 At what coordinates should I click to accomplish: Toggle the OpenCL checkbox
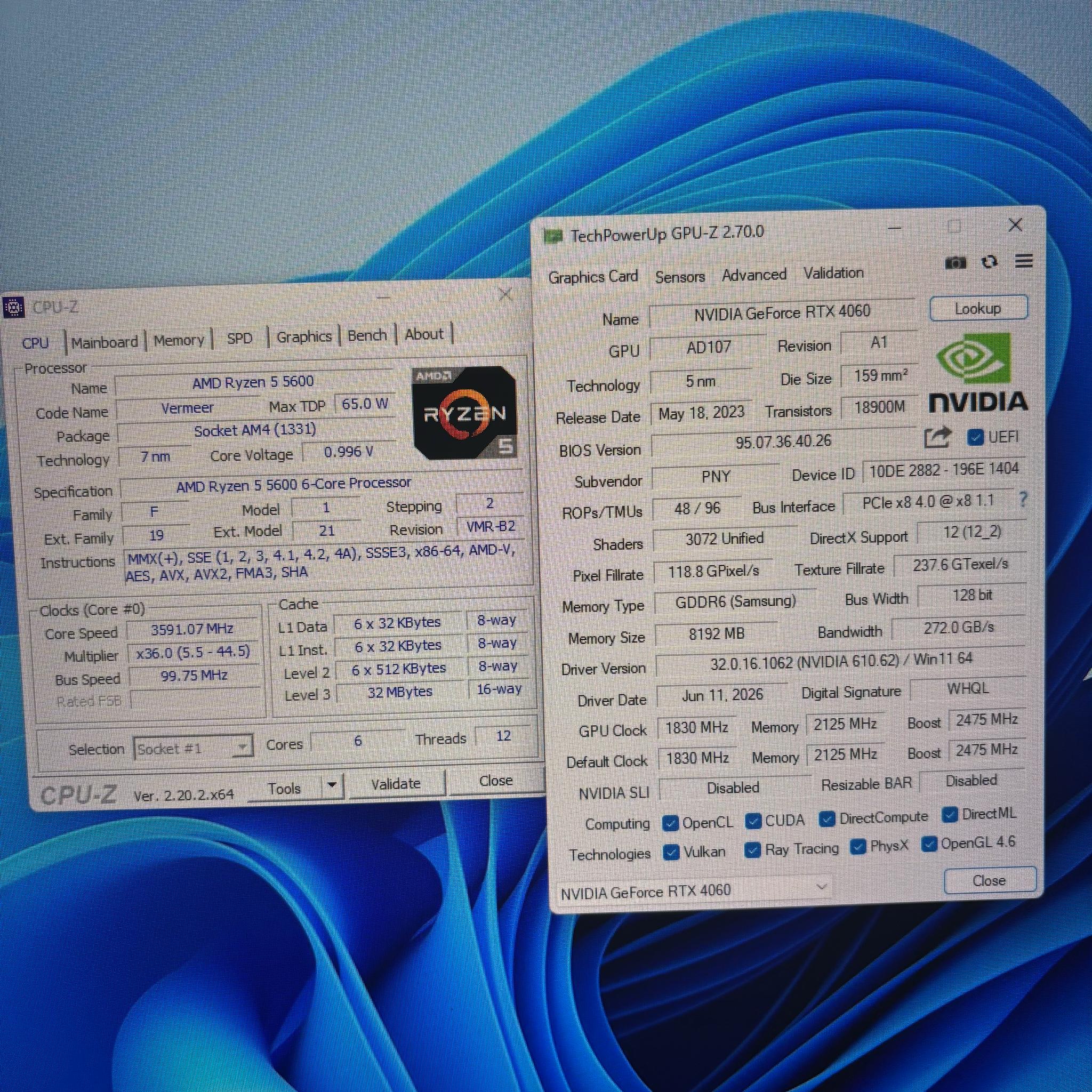point(670,823)
